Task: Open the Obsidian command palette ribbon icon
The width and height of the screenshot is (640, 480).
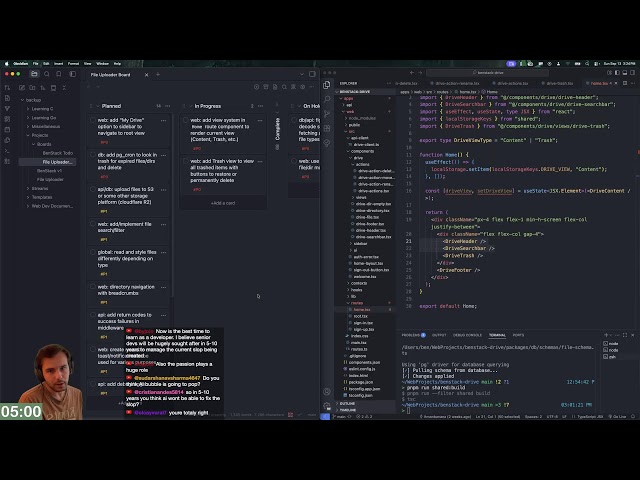Action: [x=7, y=151]
